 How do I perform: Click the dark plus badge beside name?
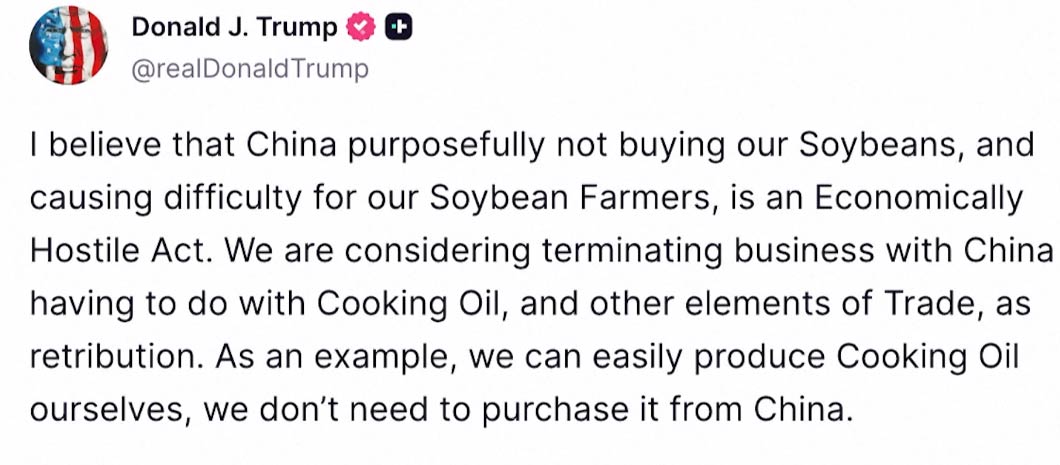(398, 28)
